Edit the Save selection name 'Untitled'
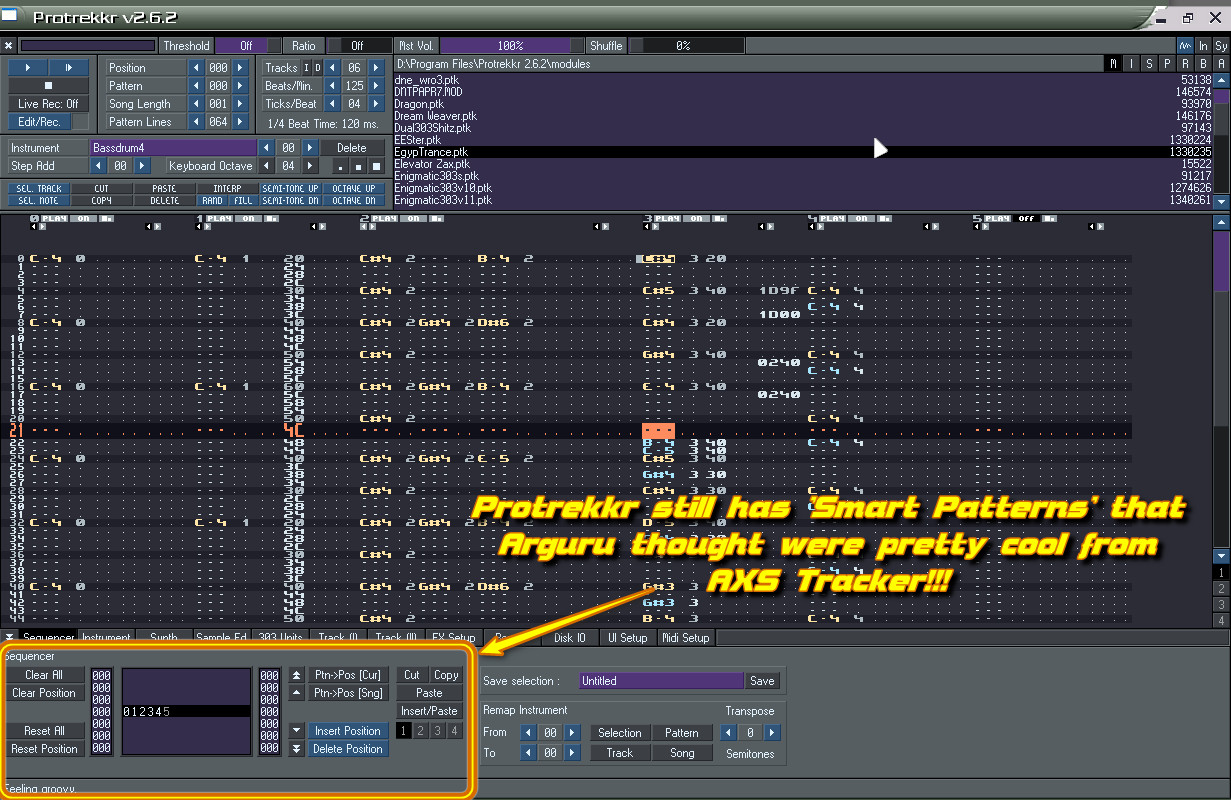 click(662, 681)
